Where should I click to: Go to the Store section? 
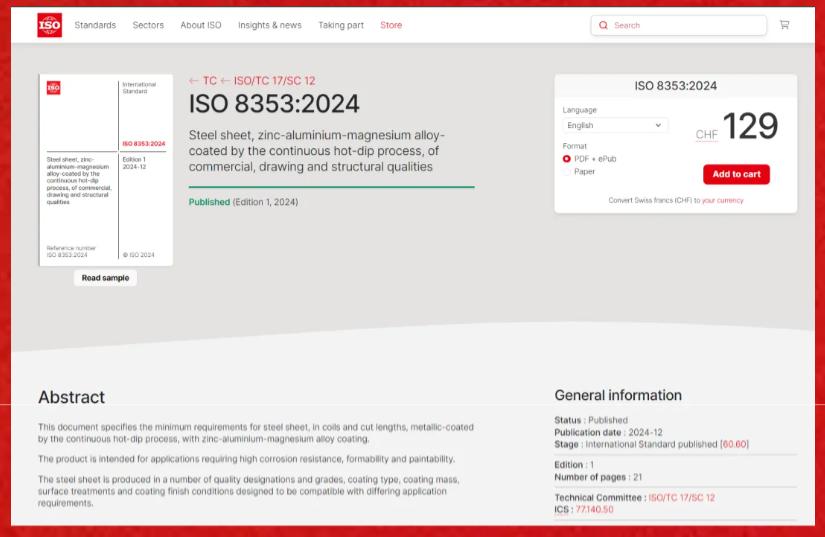[x=391, y=25]
